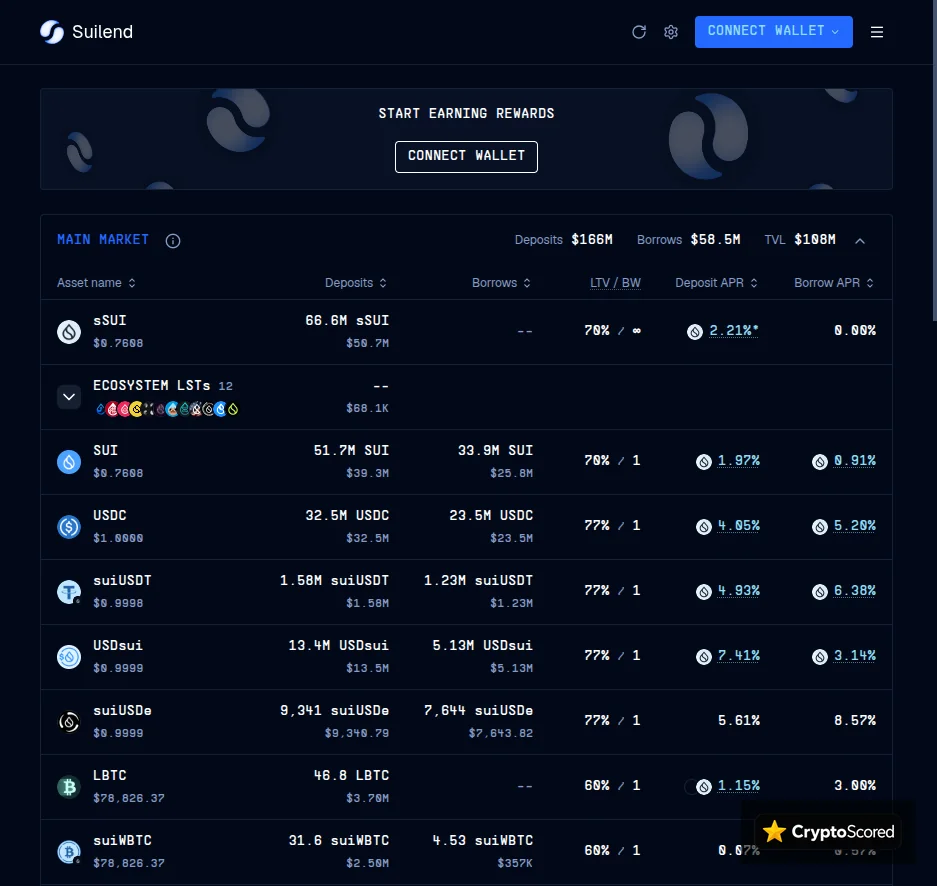
Task: Sort by Asset name column
Action: click(96, 283)
